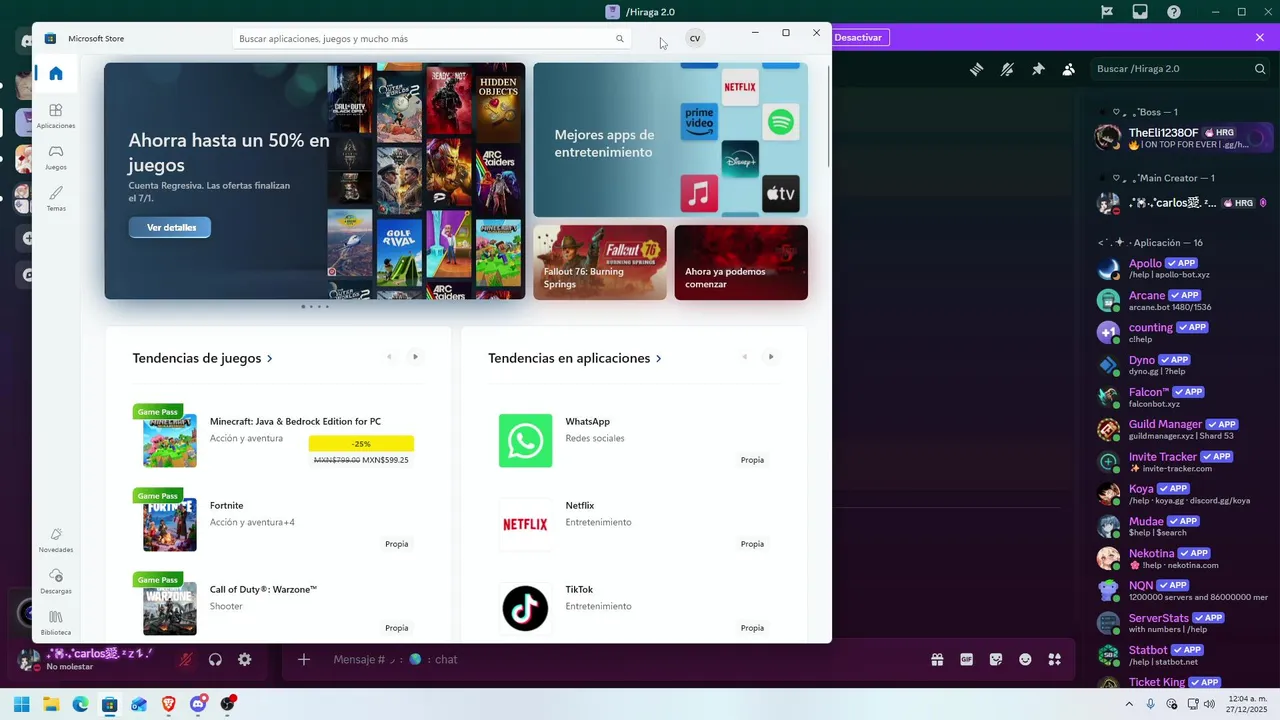
Task: Click 'Desactivar' in Discord purple banner
Action: click(x=858, y=37)
